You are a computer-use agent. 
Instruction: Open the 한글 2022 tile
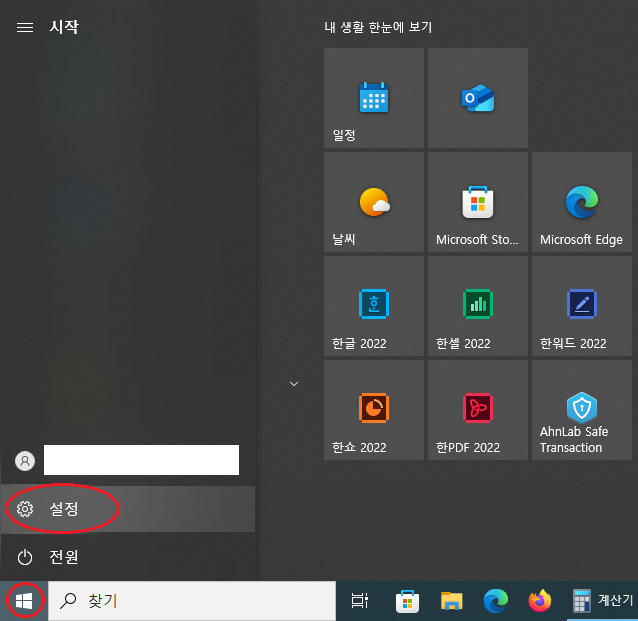coord(374,306)
